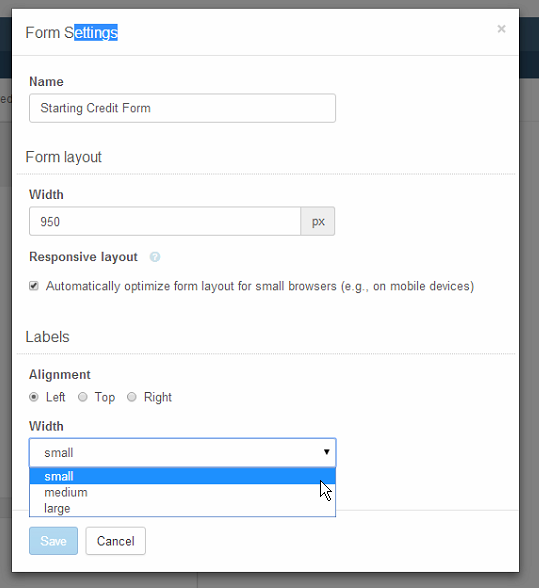Collapse the label Width dropdown arrow
The height and width of the screenshot is (588, 539).
326,452
